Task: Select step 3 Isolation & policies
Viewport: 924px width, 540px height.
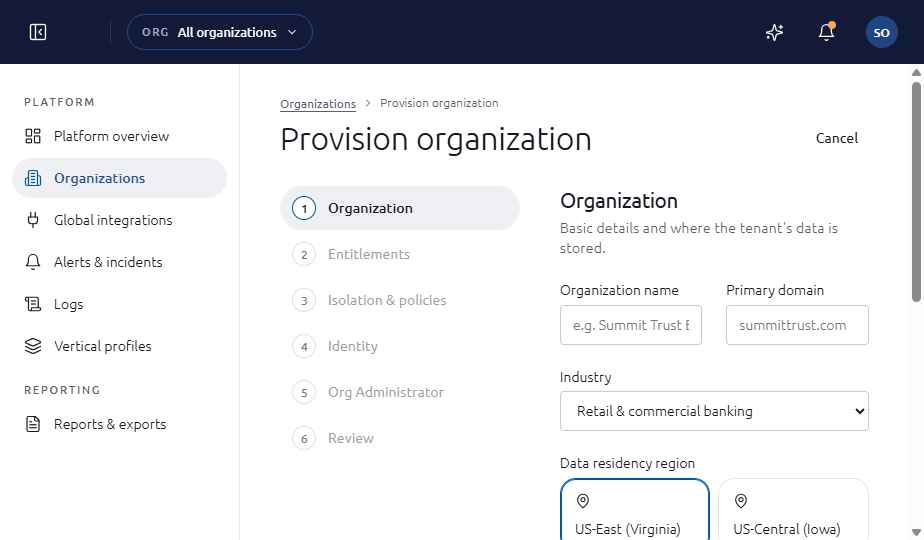Action: click(x=400, y=300)
